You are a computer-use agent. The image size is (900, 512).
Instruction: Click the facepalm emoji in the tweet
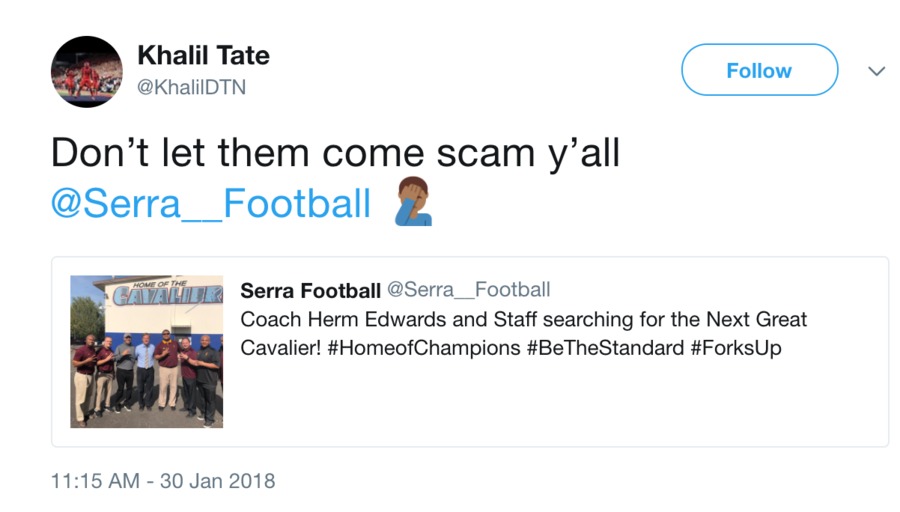pos(413,201)
